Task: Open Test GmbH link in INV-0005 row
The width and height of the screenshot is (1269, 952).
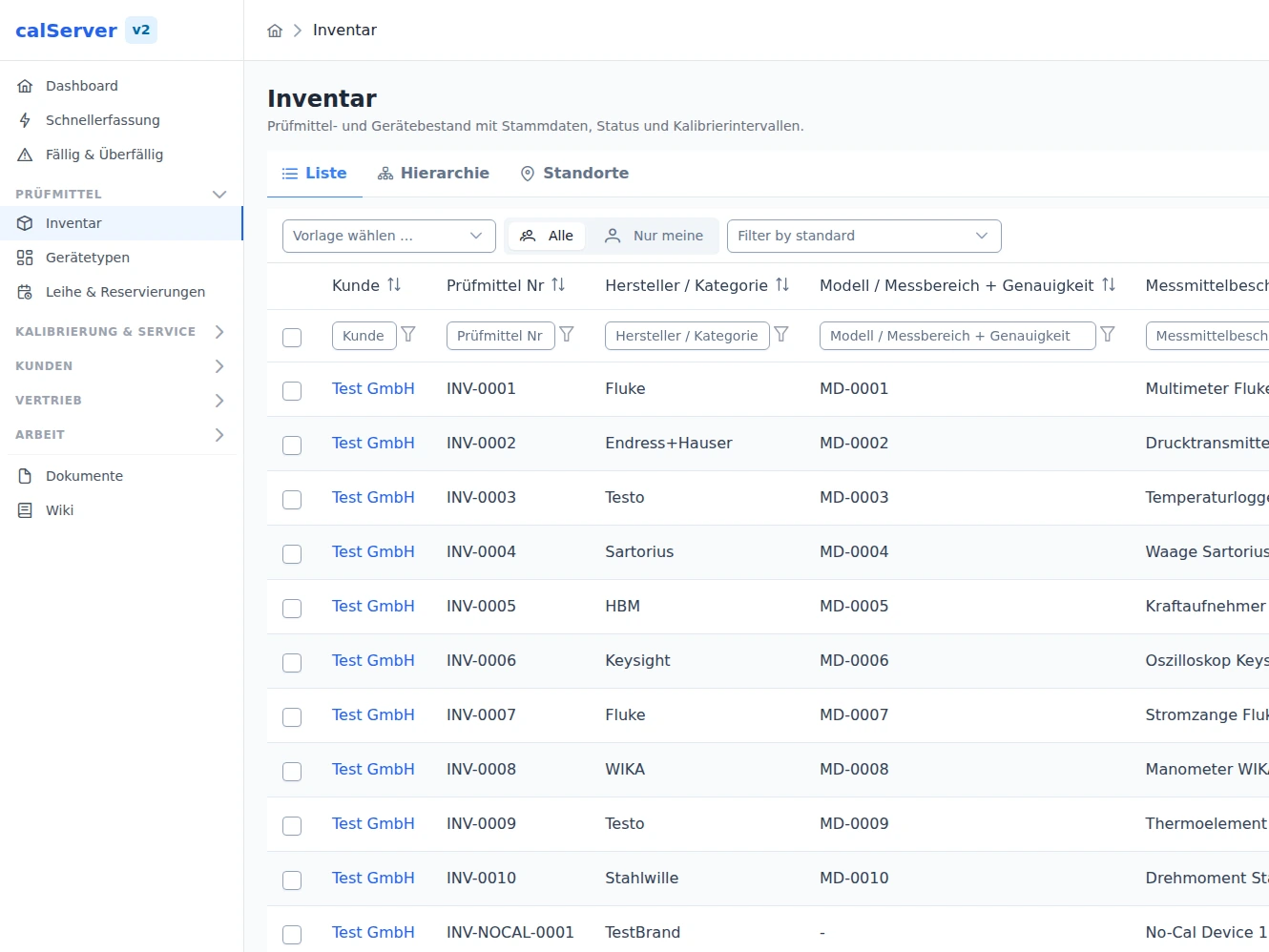Action: click(x=373, y=607)
